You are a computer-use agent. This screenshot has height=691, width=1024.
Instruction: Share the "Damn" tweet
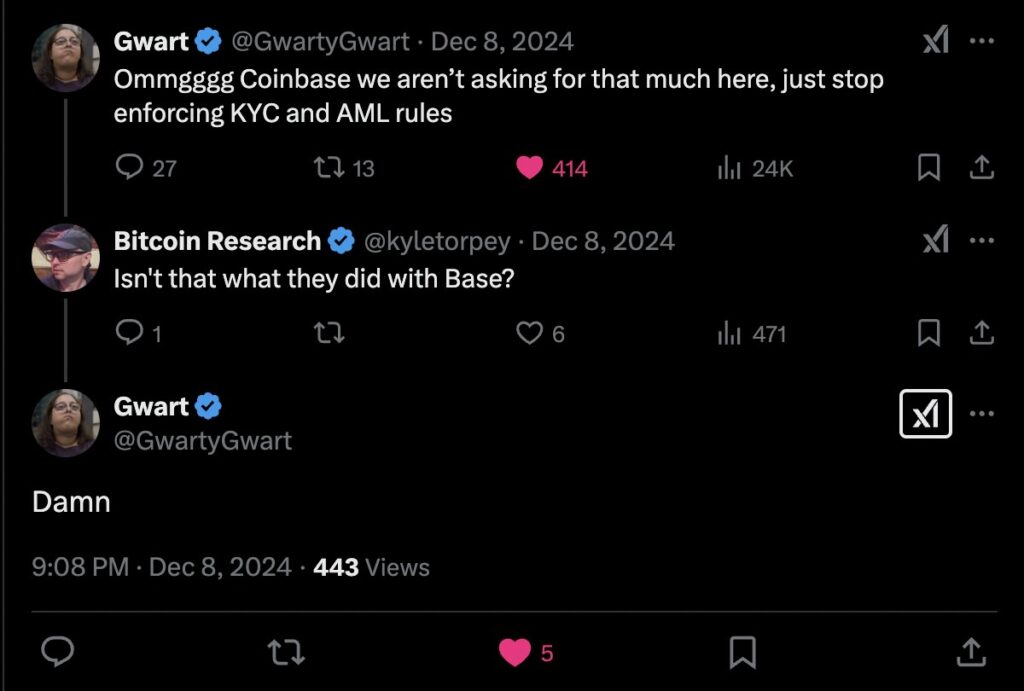(x=970, y=653)
